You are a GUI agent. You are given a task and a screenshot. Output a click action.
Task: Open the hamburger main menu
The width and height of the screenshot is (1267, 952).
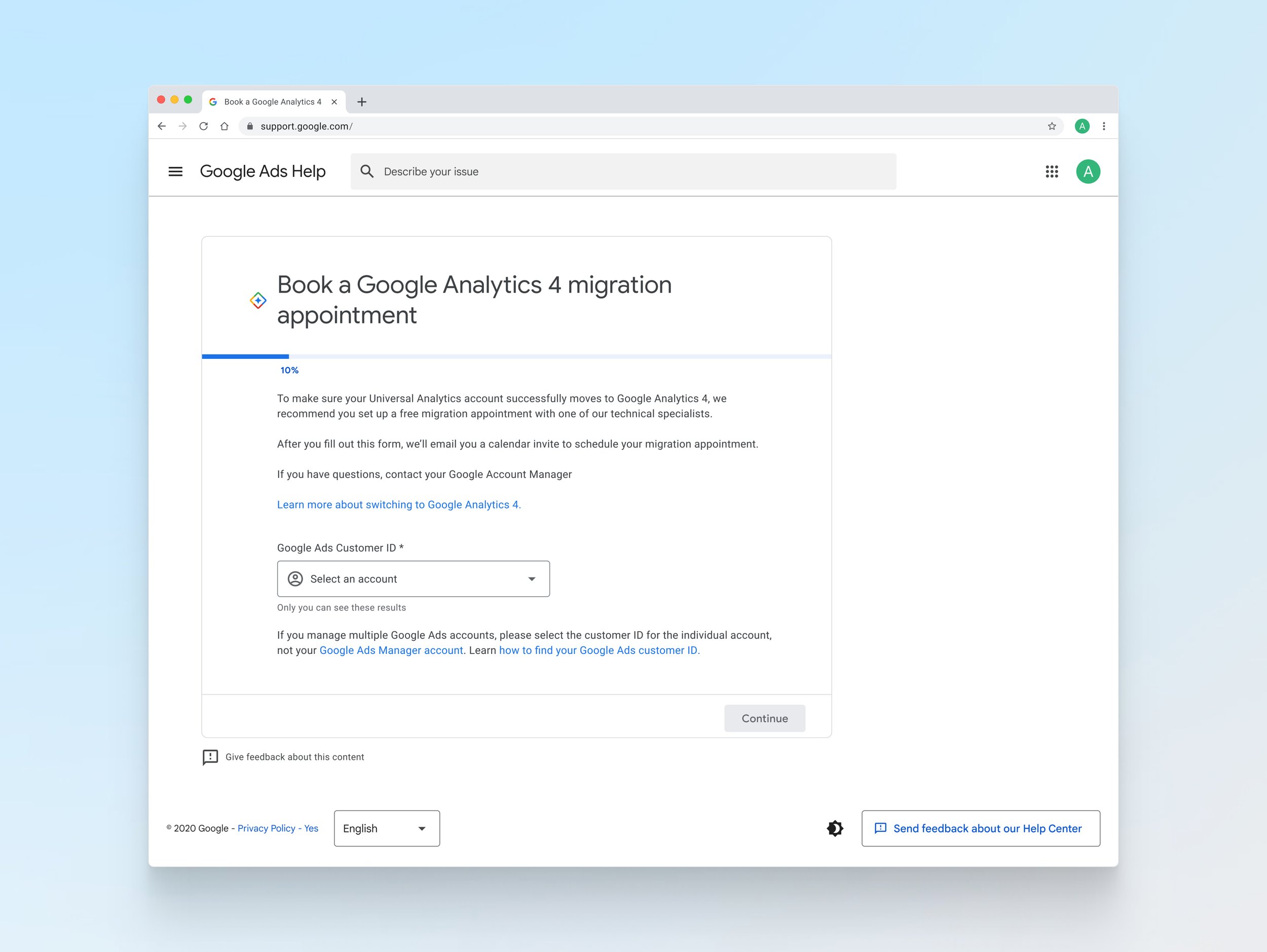click(x=175, y=171)
